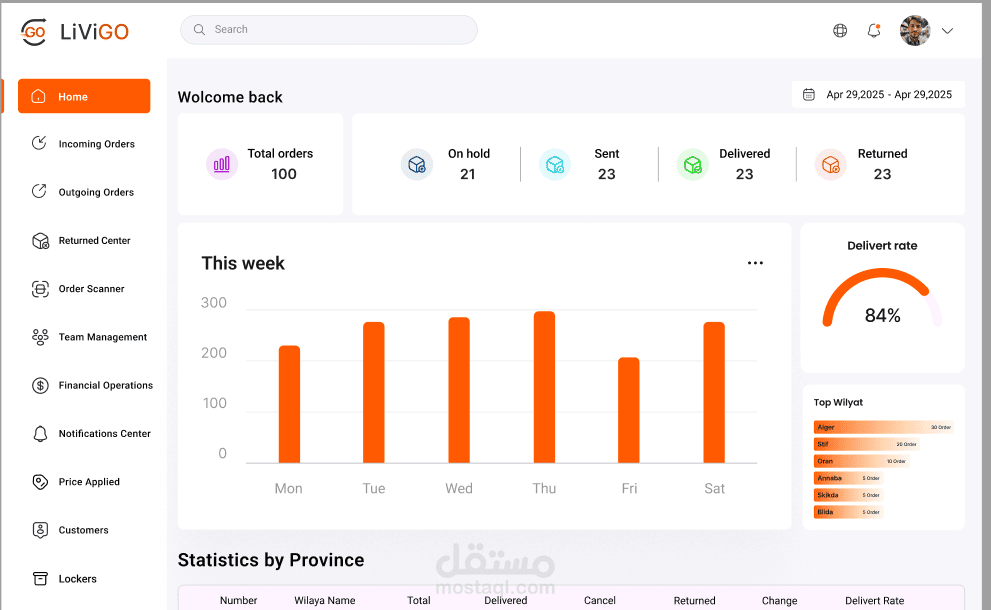991x610 pixels.
Task: Open the Apr 29,2025 date range picker
Action: coord(879,95)
